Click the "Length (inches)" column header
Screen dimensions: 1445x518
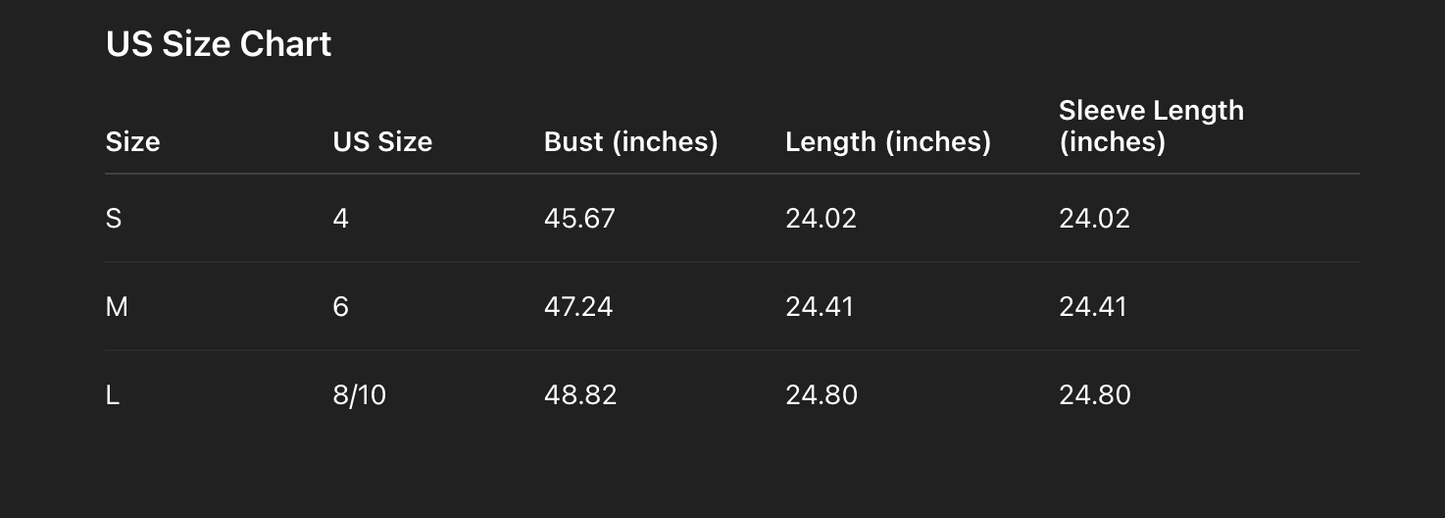coord(887,142)
